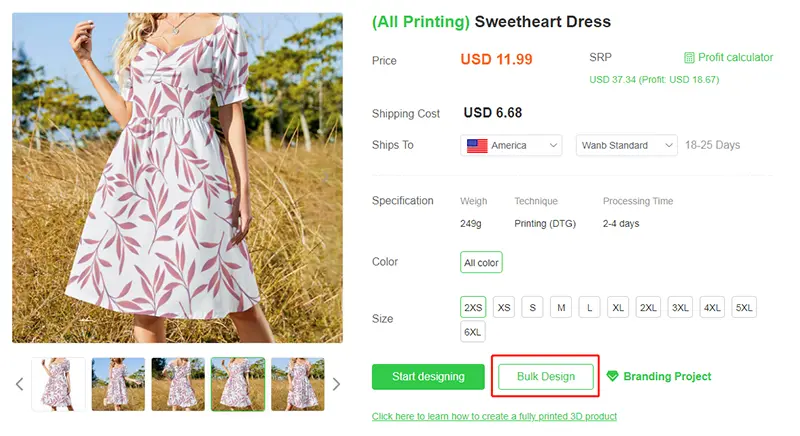800x436 pixels.
Task: Open the Profit calculator icon
Action: click(x=689, y=58)
